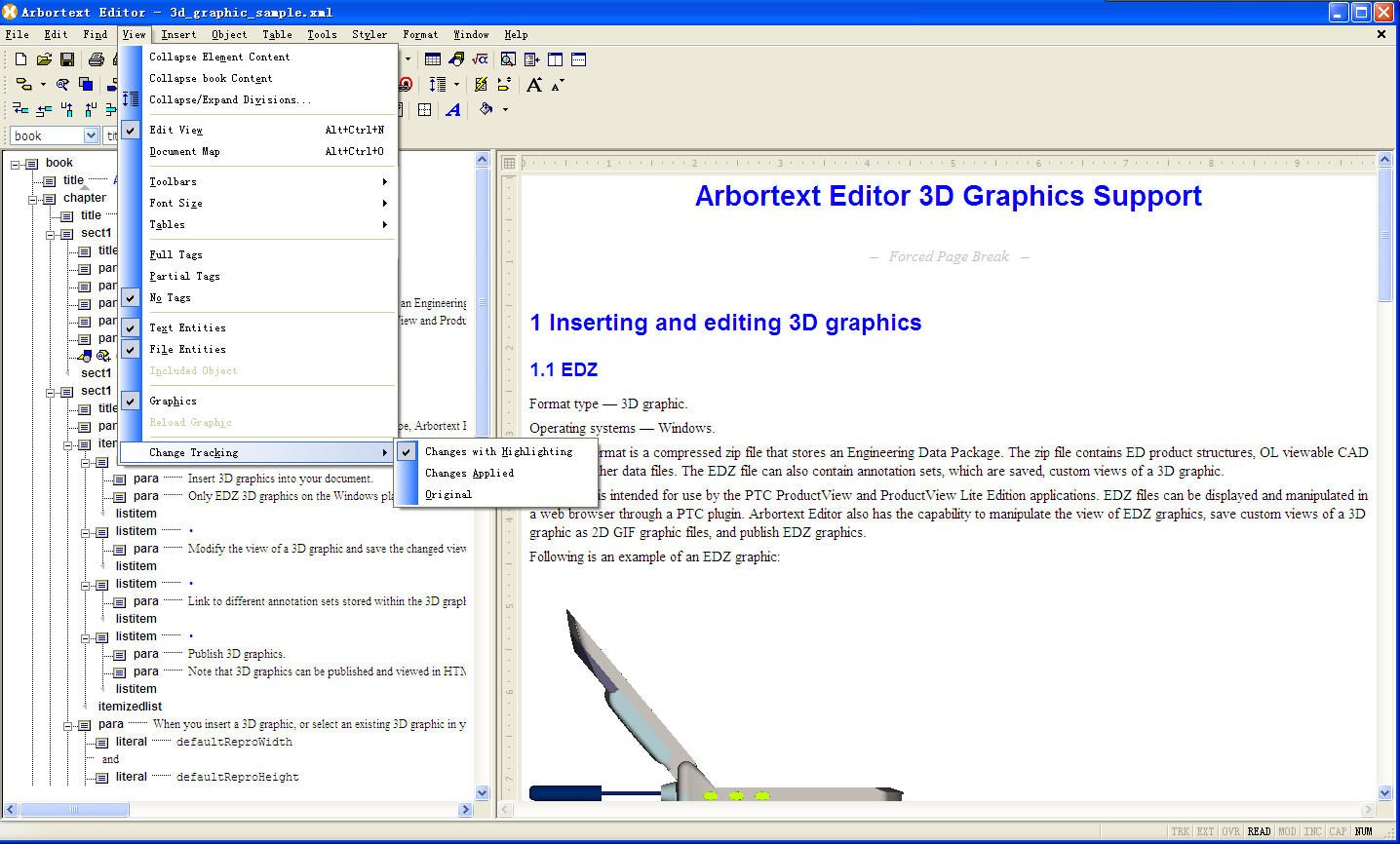The height and width of the screenshot is (844, 1400).
Task: Click the split window layout icon
Action: (555, 59)
